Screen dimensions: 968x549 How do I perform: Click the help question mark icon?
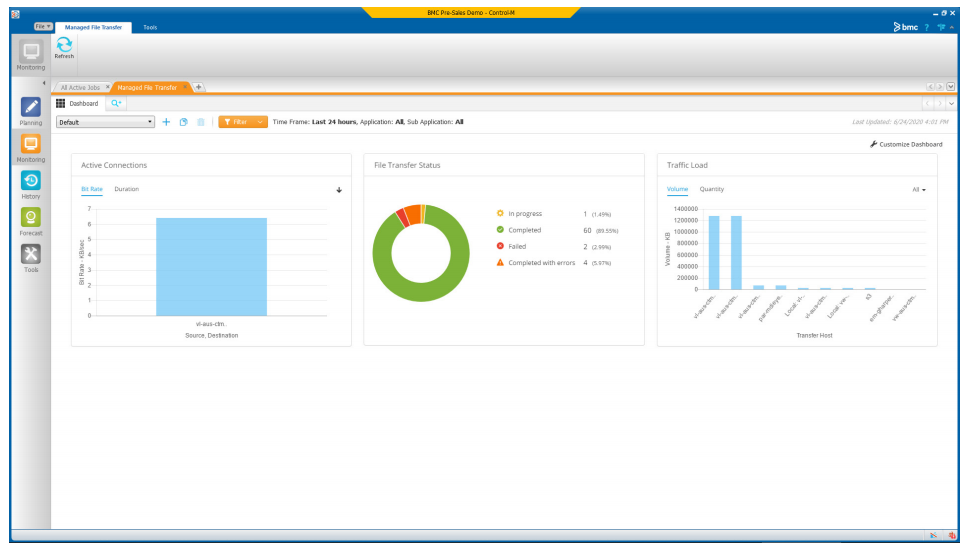coord(927,27)
